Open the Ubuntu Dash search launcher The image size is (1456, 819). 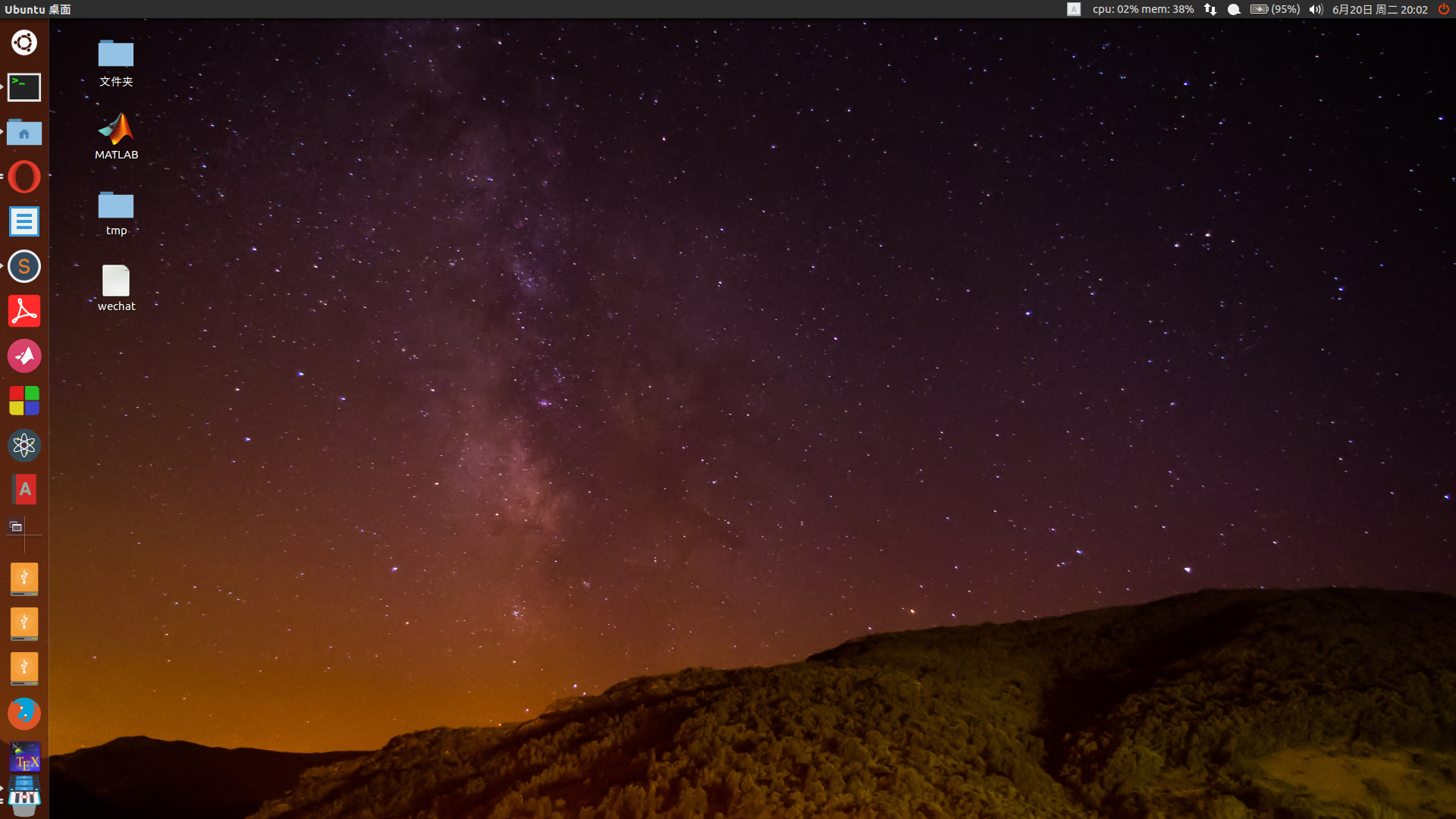(x=24, y=42)
